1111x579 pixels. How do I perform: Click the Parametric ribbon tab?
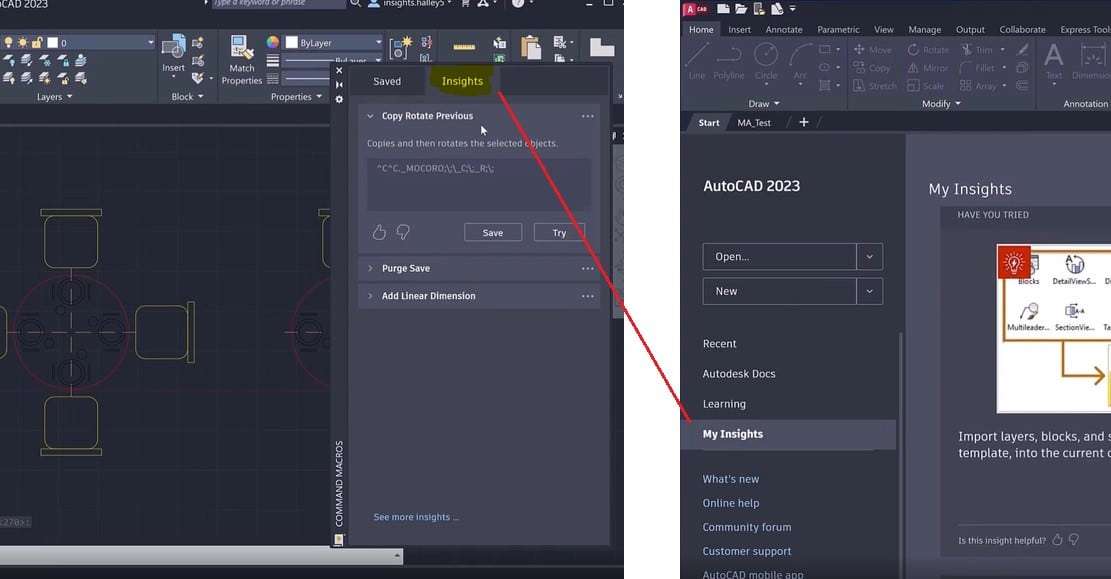pyautogui.click(x=837, y=29)
